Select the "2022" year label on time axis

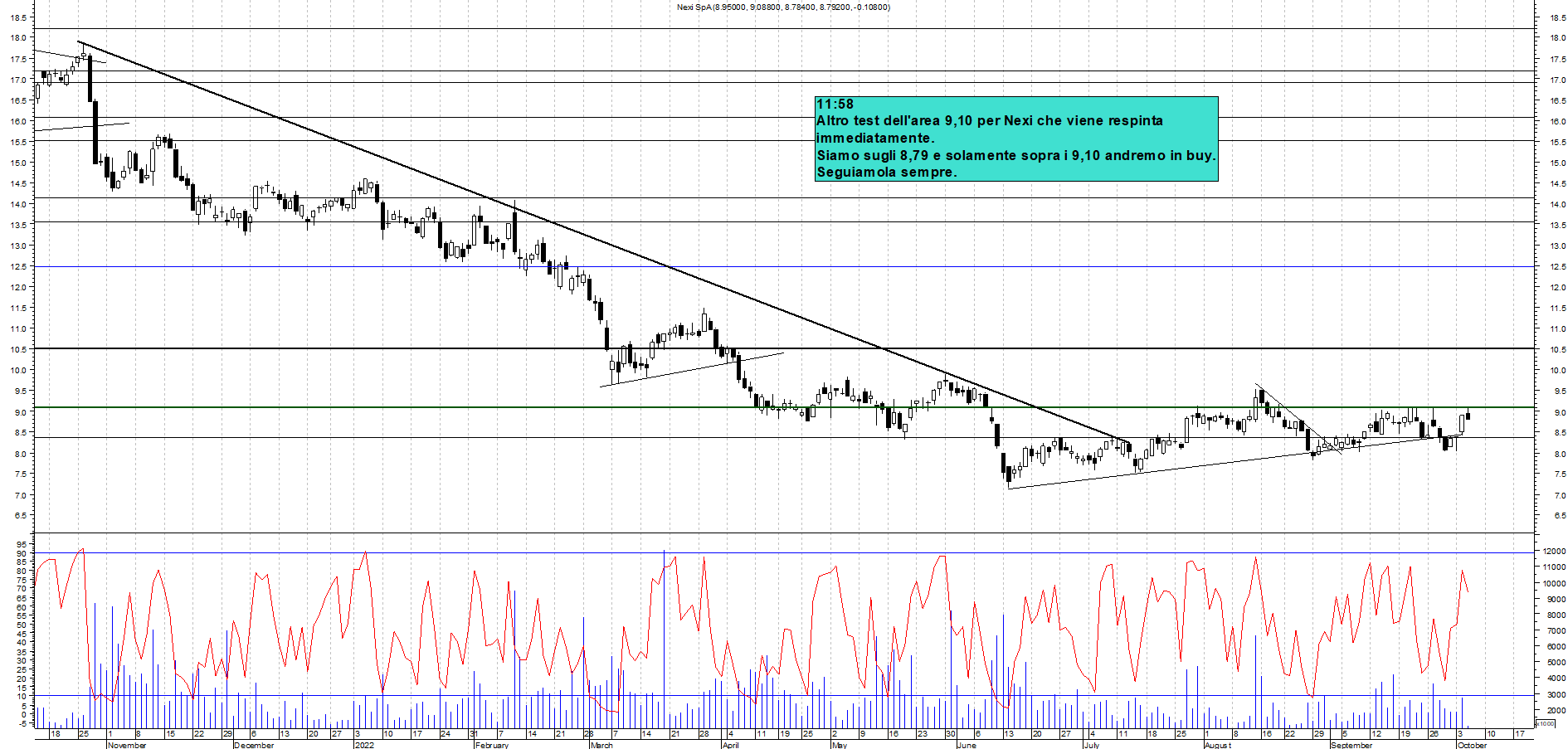coord(364,745)
